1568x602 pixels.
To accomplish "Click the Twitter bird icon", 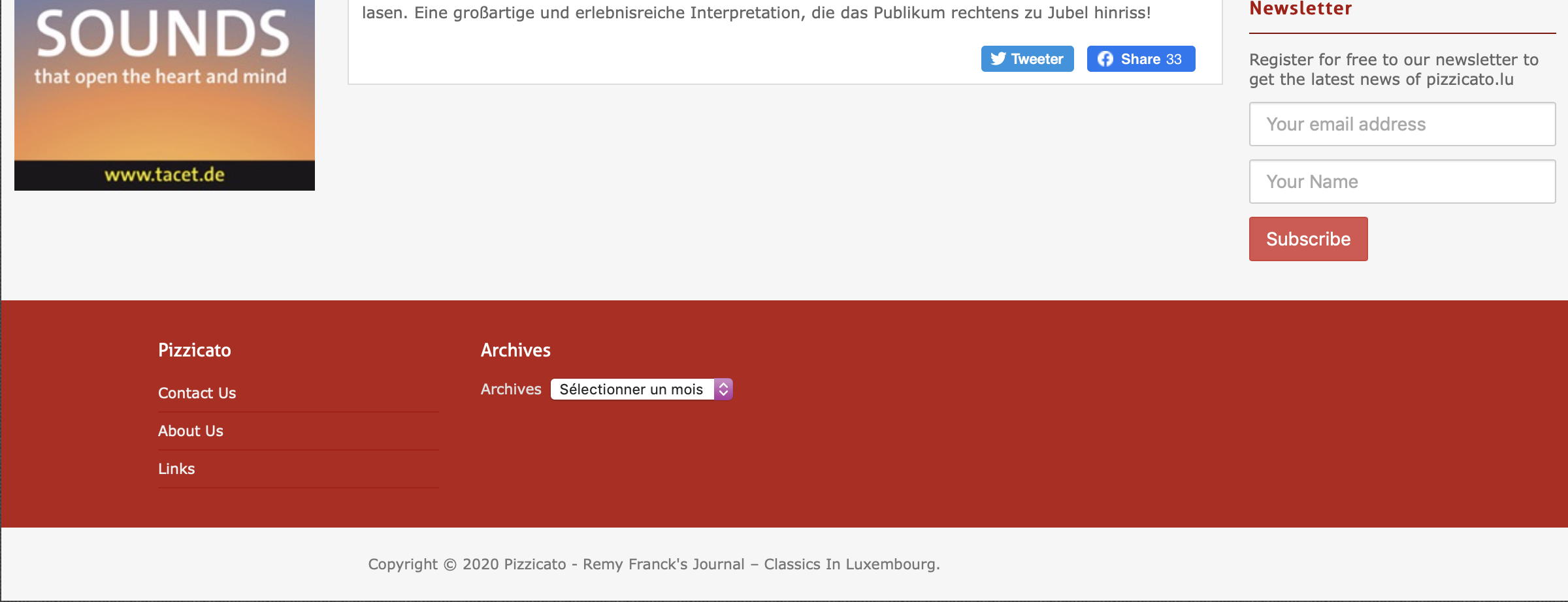I will click(x=998, y=59).
